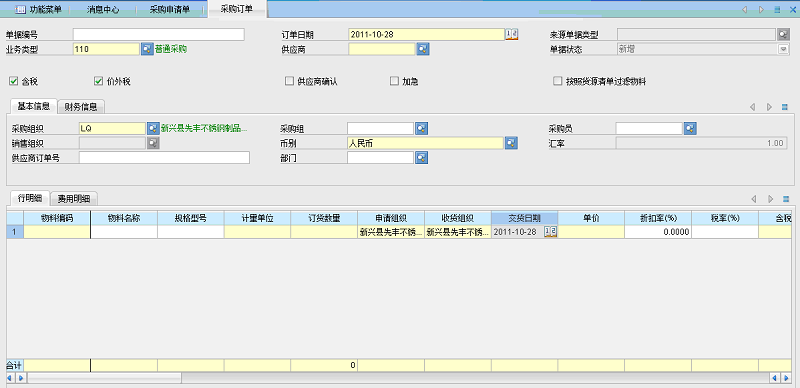This screenshot has height=388, width=800.
Task: Click lookup icon for 部门 field
Action: (x=421, y=158)
